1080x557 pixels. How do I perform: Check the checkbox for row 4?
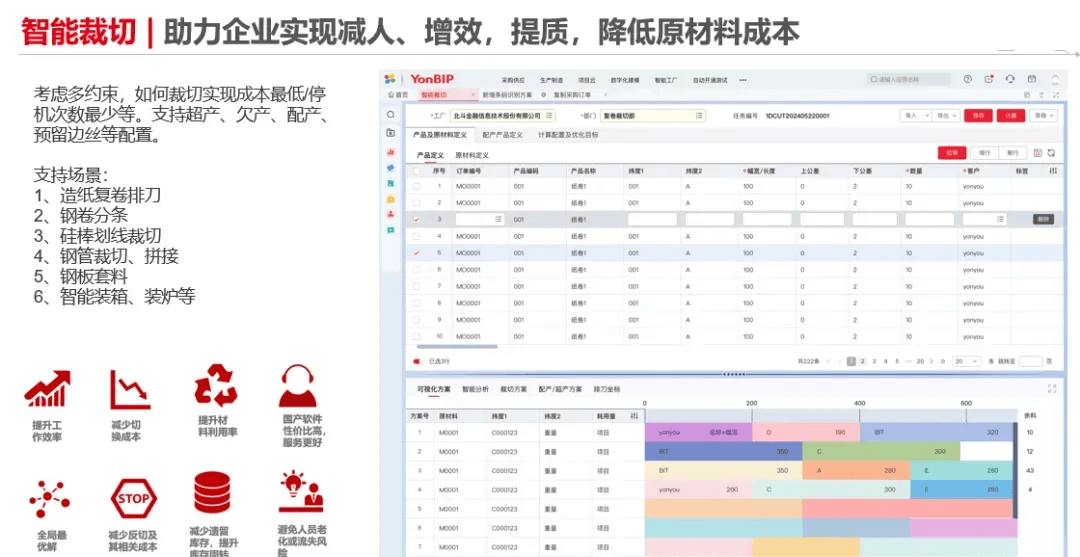click(x=416, y=236)
